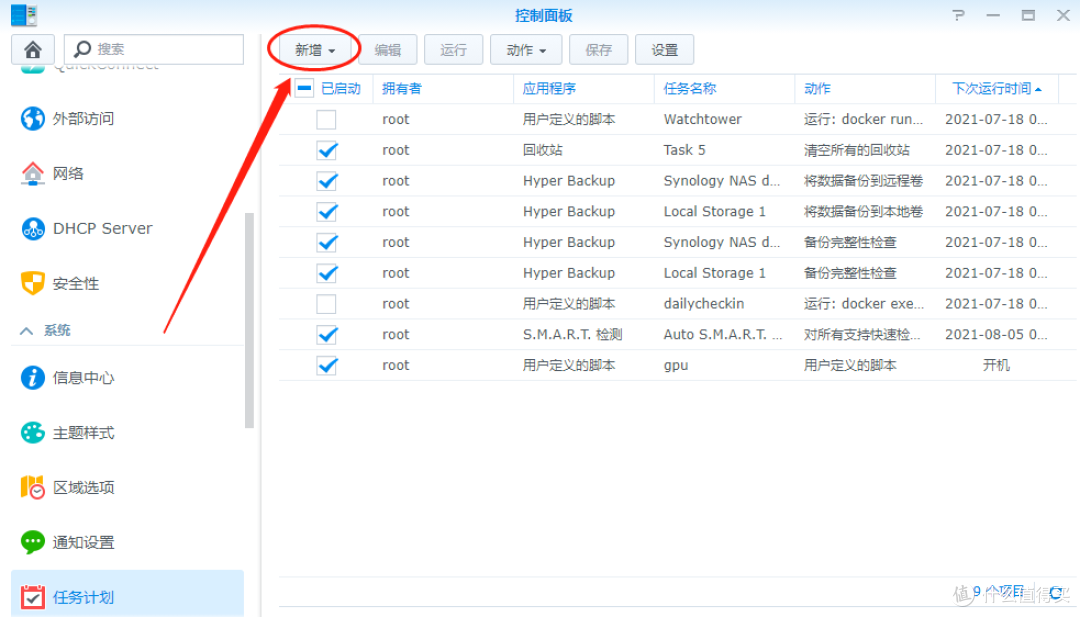
Task: Open External Access globe icon
Action: pos(32,118)
